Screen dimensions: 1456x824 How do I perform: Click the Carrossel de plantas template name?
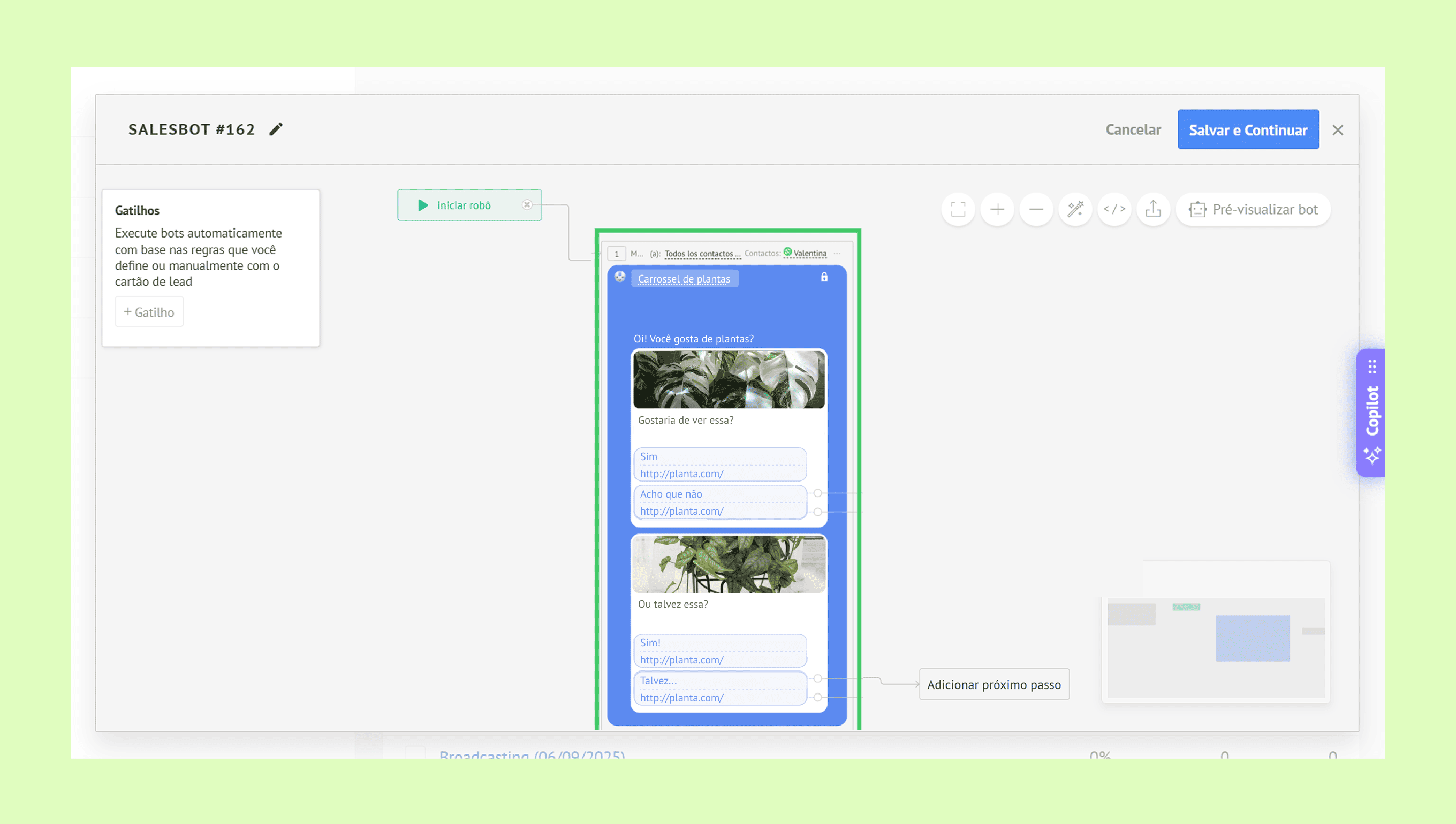tap(684, 279)
